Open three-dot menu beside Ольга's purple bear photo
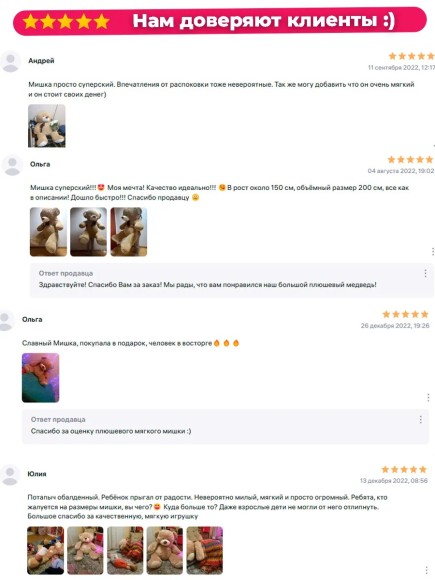 coord(428,398)
